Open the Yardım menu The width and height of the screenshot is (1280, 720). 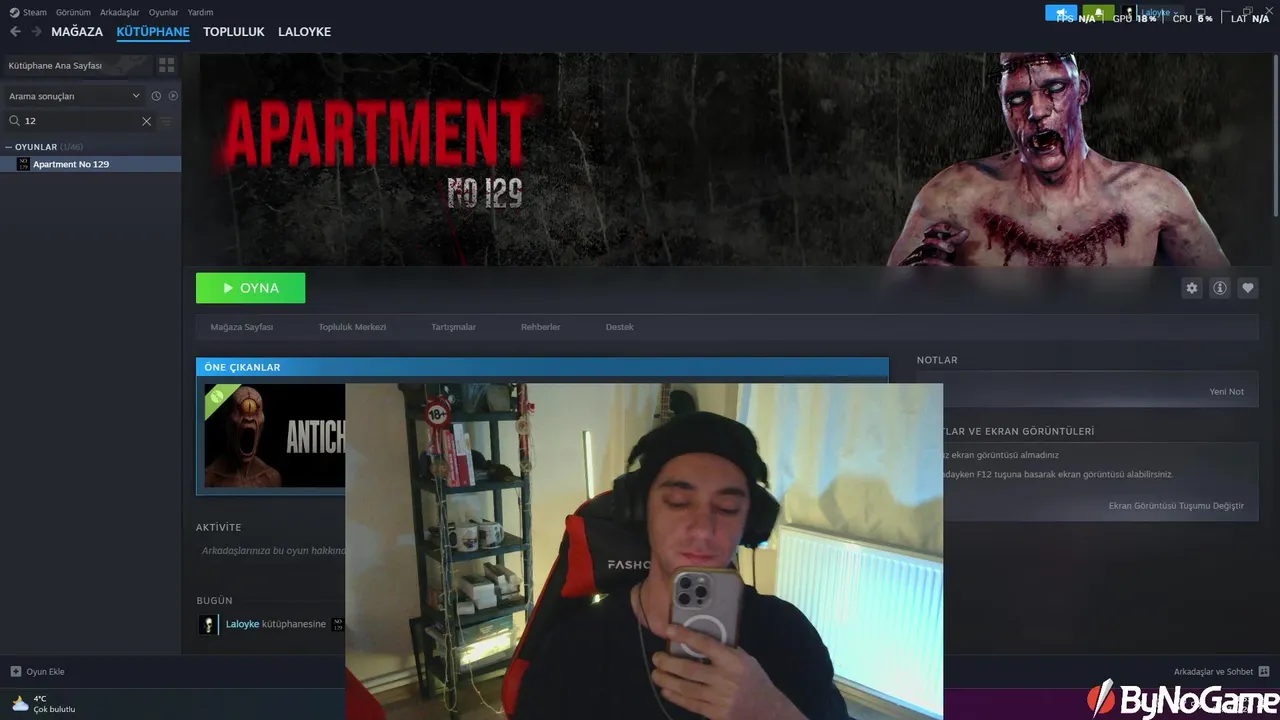coord(200,13)
